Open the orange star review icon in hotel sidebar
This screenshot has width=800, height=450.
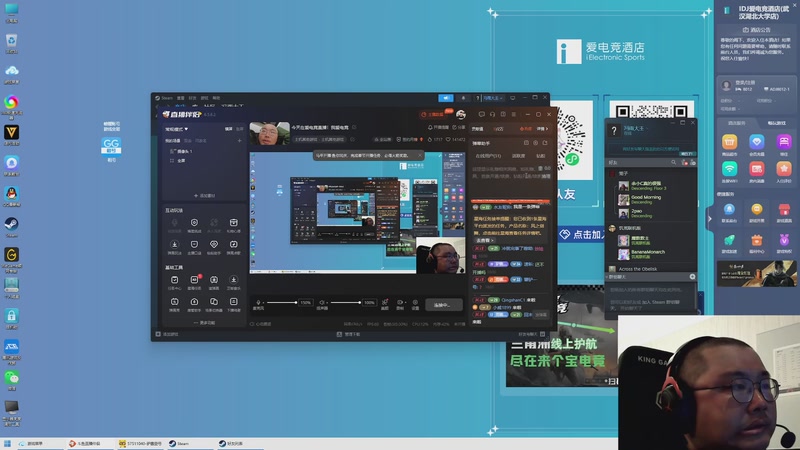(x=784, y=169)
